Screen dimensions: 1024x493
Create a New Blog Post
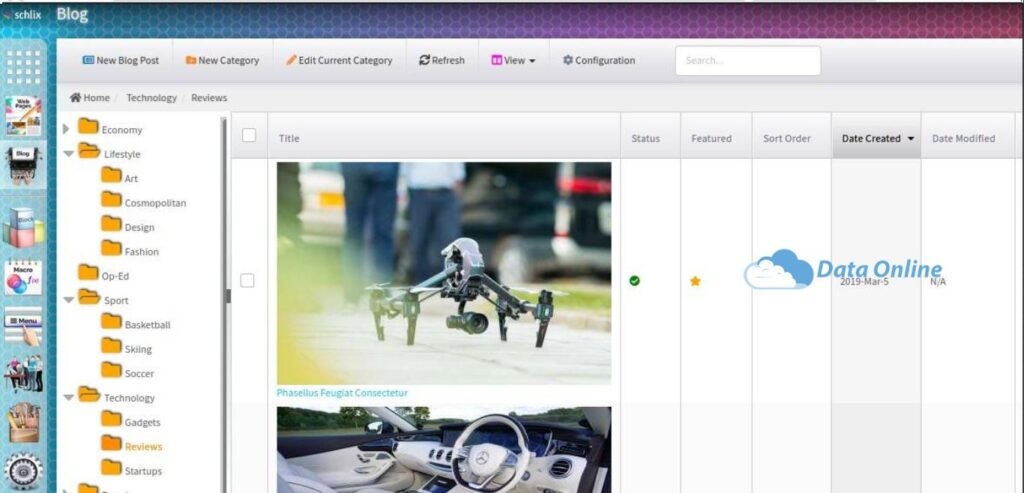(121, 60)
